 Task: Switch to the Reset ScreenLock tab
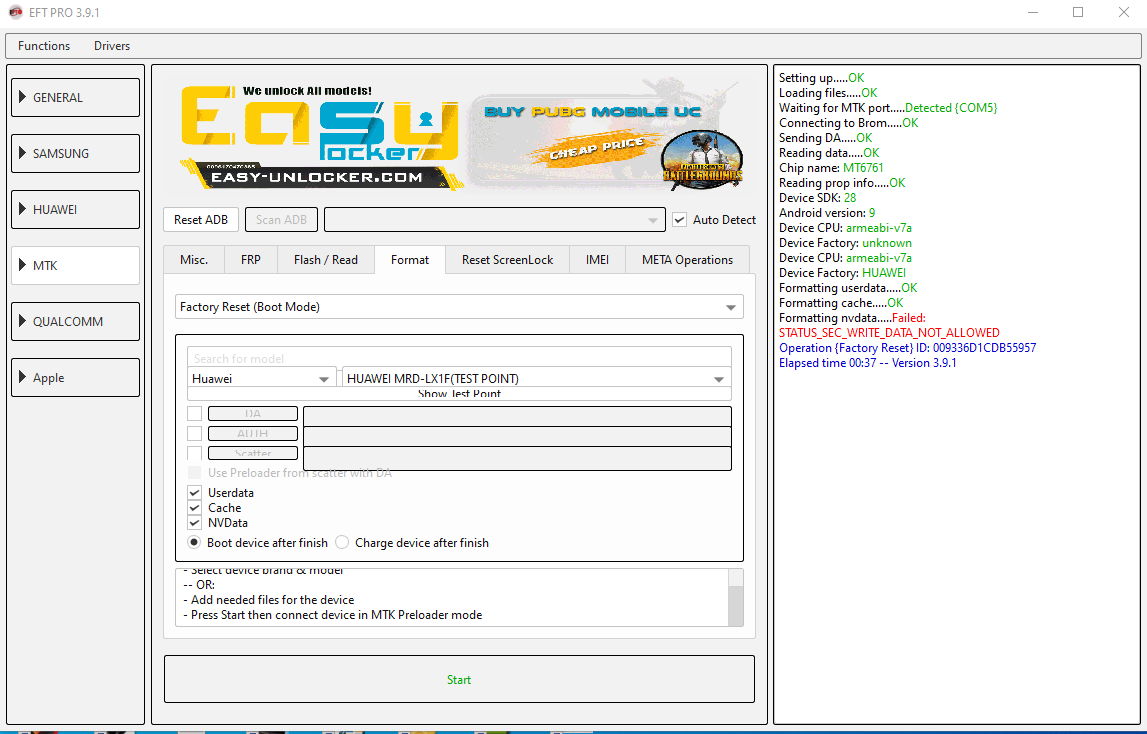(x=508, y=260)
